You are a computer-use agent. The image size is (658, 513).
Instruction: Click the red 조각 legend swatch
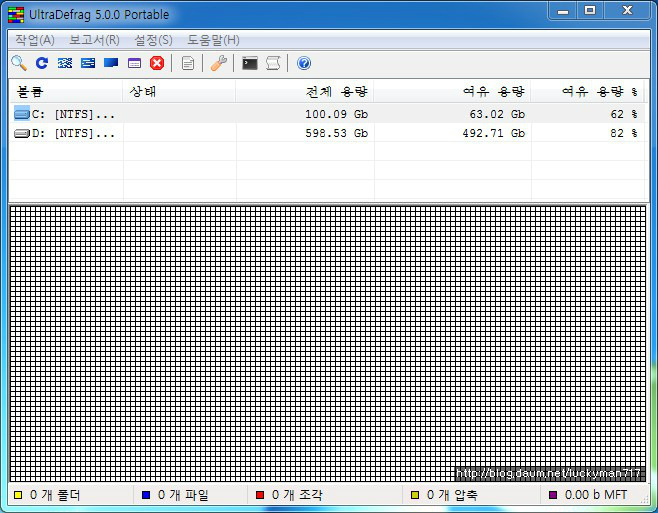click(260, 495)
